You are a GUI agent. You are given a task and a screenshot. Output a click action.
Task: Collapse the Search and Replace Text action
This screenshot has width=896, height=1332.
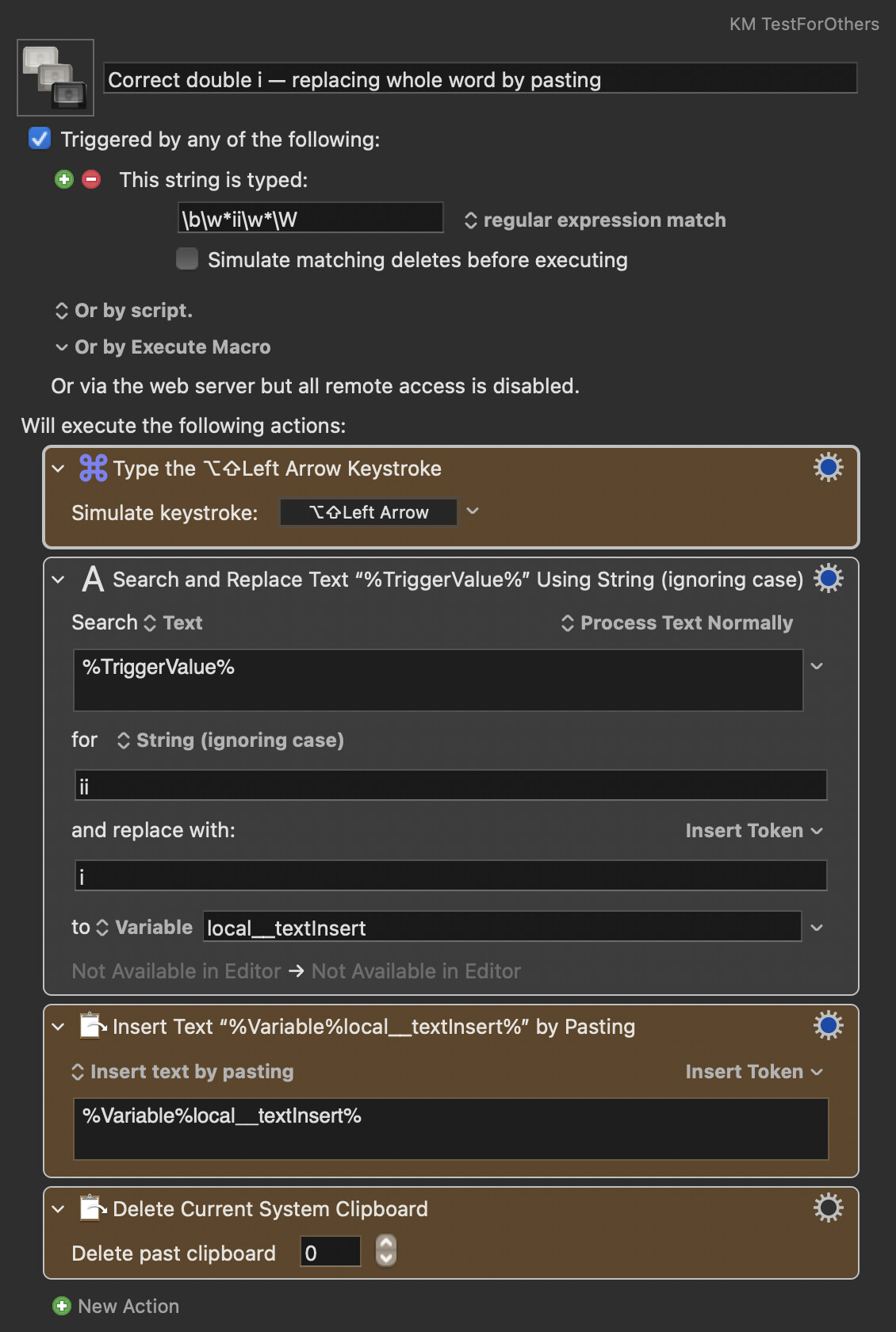(58, 580)
